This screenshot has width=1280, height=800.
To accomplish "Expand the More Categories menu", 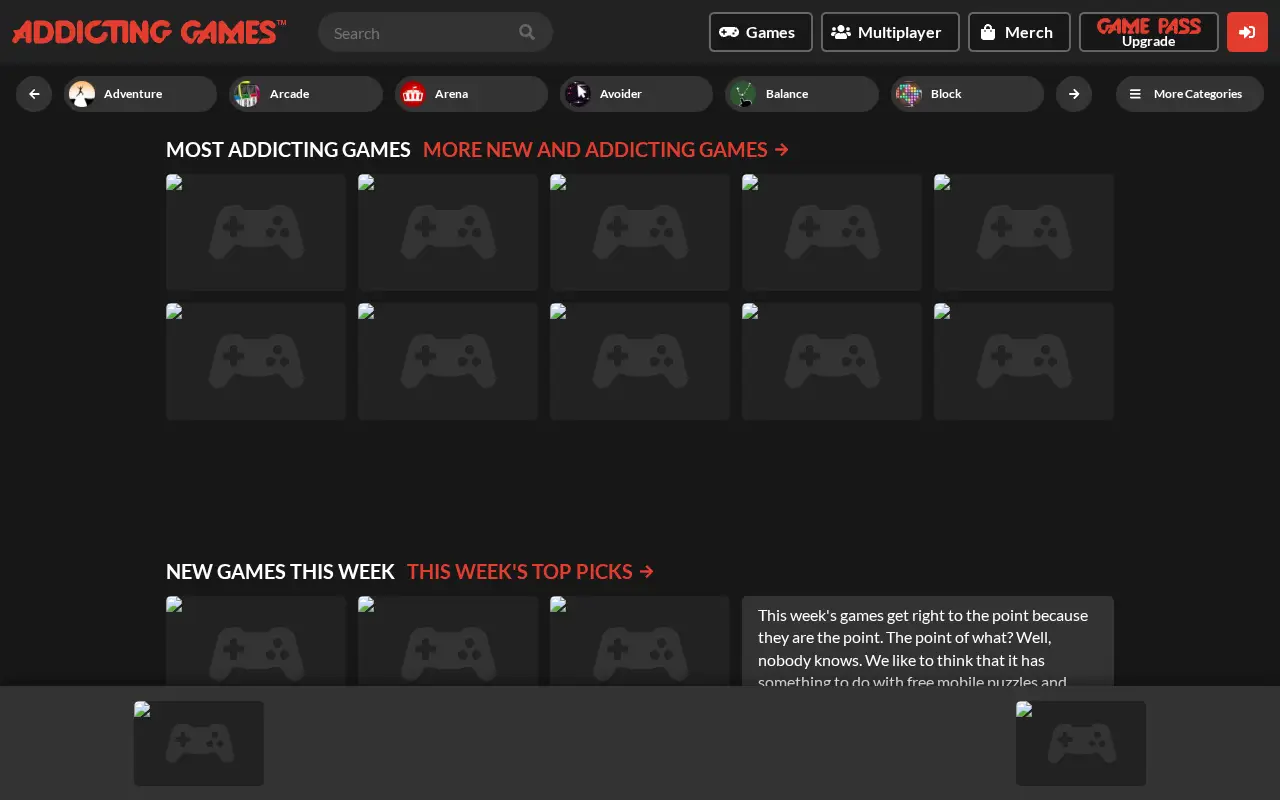I will 1190,94.
